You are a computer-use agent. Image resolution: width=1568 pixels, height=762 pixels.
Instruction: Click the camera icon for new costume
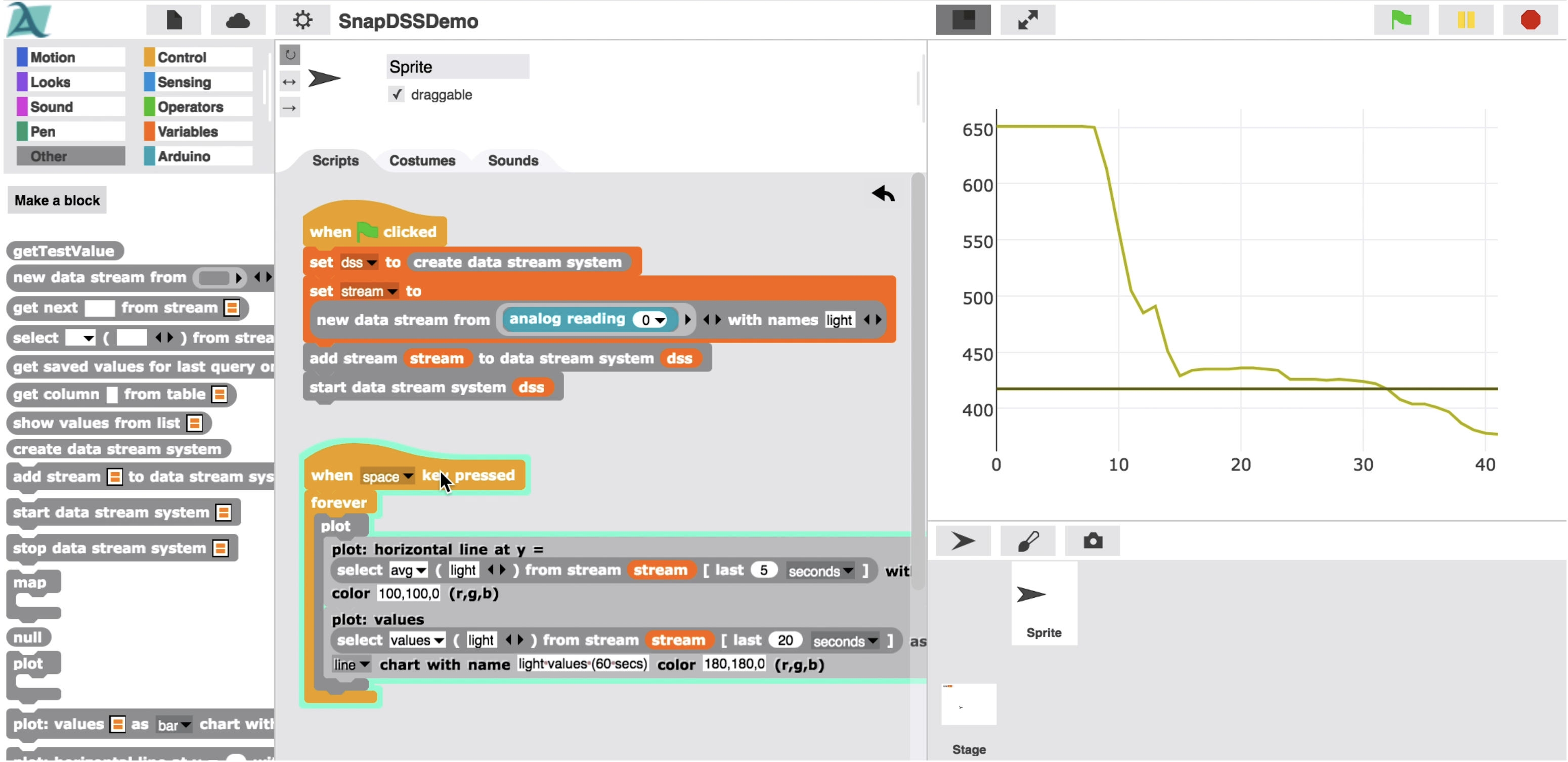tap(1092, 540)
